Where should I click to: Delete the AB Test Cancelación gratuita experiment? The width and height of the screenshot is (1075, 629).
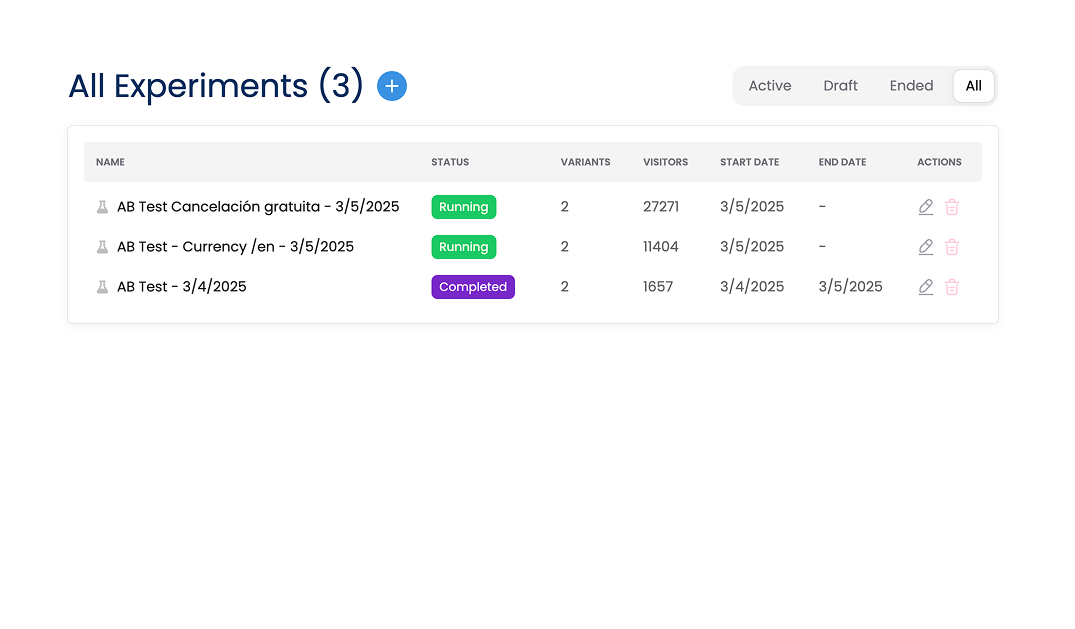coord(952,207)
